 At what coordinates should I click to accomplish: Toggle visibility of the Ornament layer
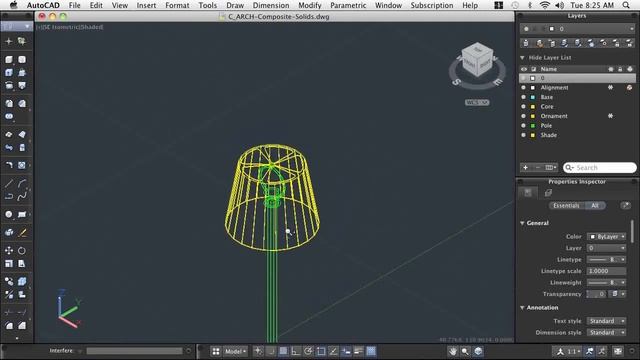(523, 116)
